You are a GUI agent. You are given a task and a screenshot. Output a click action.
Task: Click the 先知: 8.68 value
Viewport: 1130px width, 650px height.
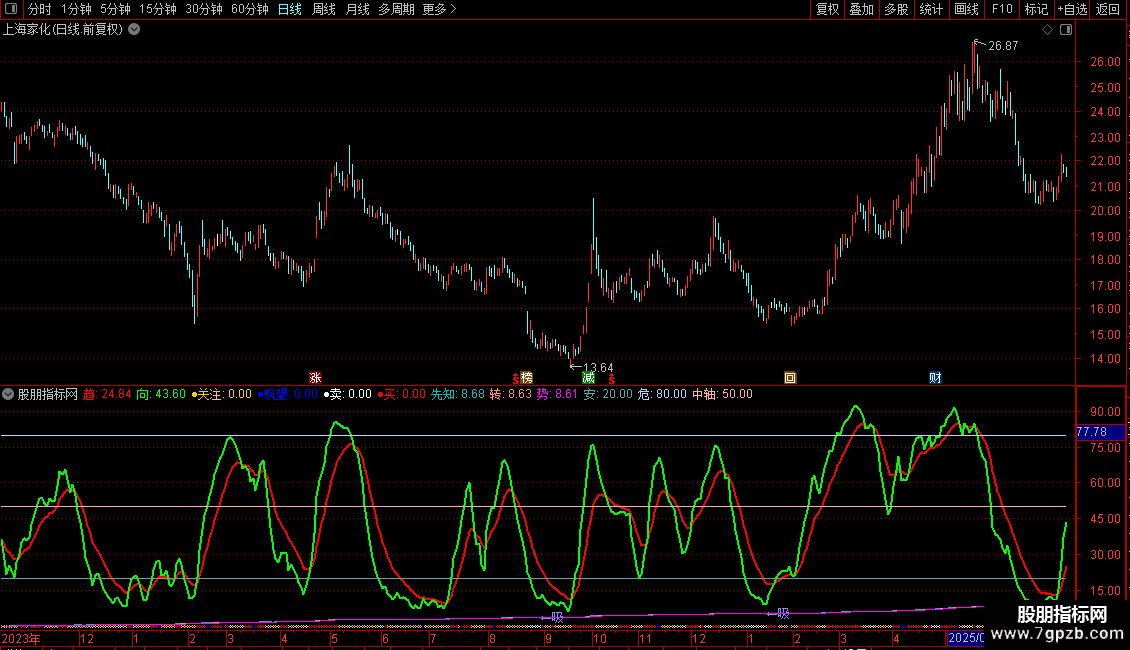[458, 394]
